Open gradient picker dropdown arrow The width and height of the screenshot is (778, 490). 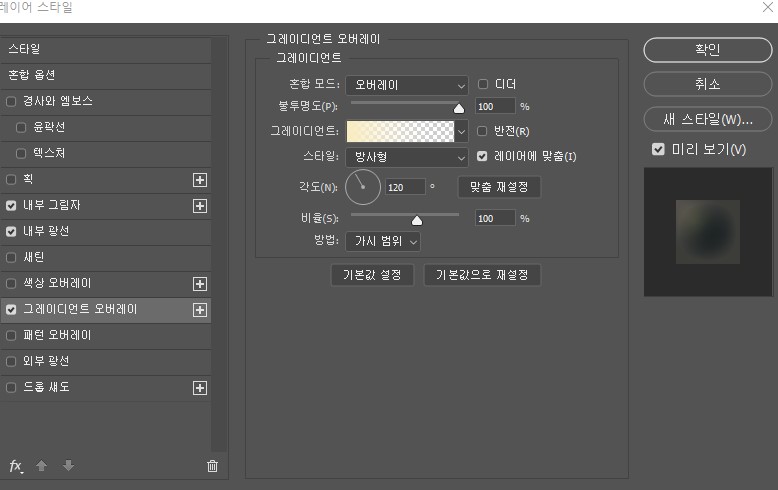point(461,131)
